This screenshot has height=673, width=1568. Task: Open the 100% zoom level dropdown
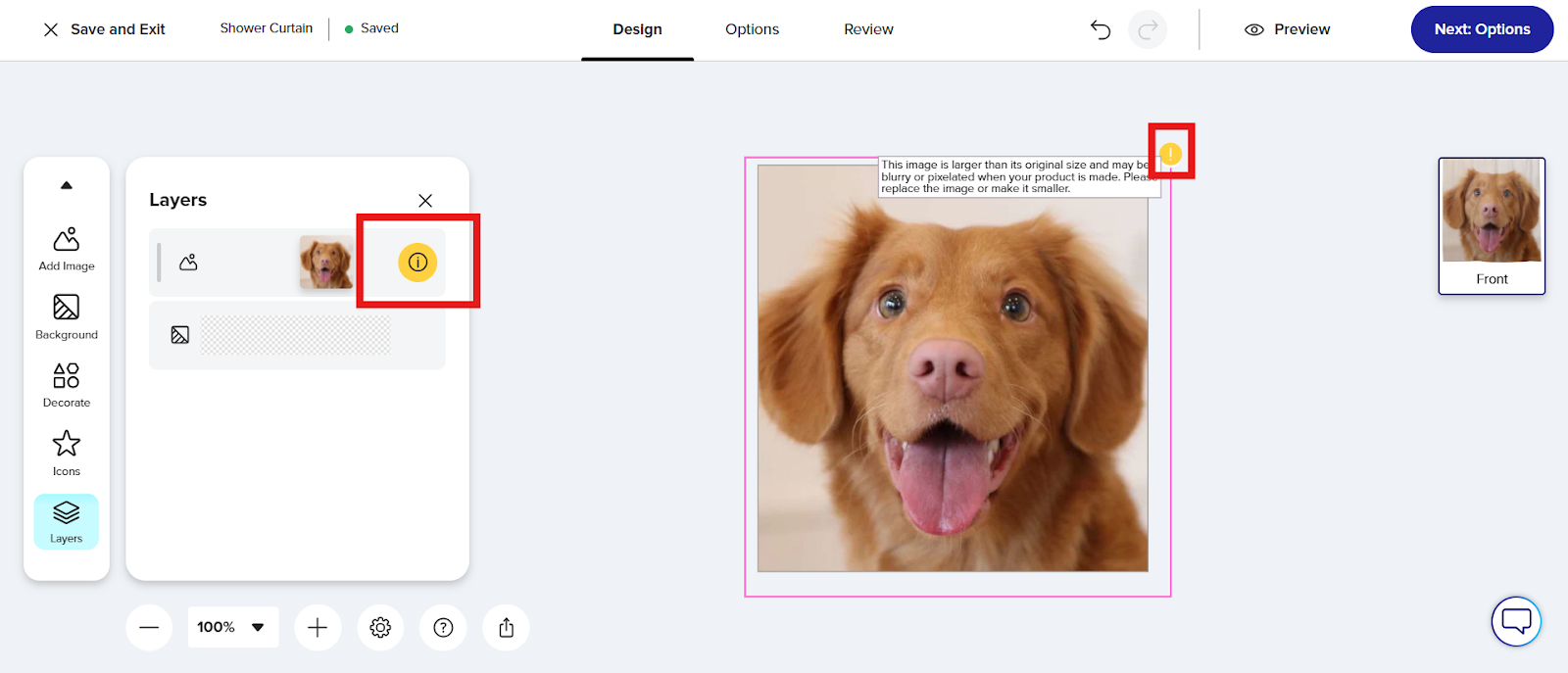pyautogui.click(x=233, y=628)
